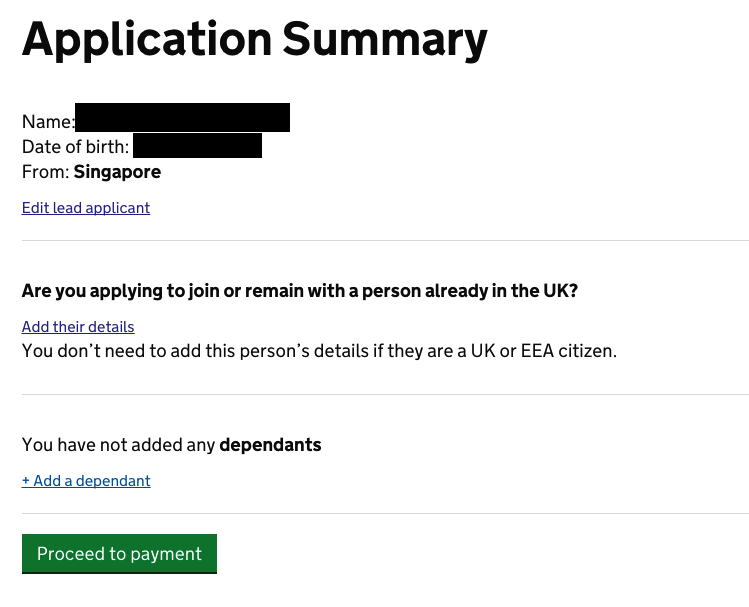Click the plus sign before "Add a dependant"
Viewport: 749px width, 607px height.
click(x=26, y=481)
